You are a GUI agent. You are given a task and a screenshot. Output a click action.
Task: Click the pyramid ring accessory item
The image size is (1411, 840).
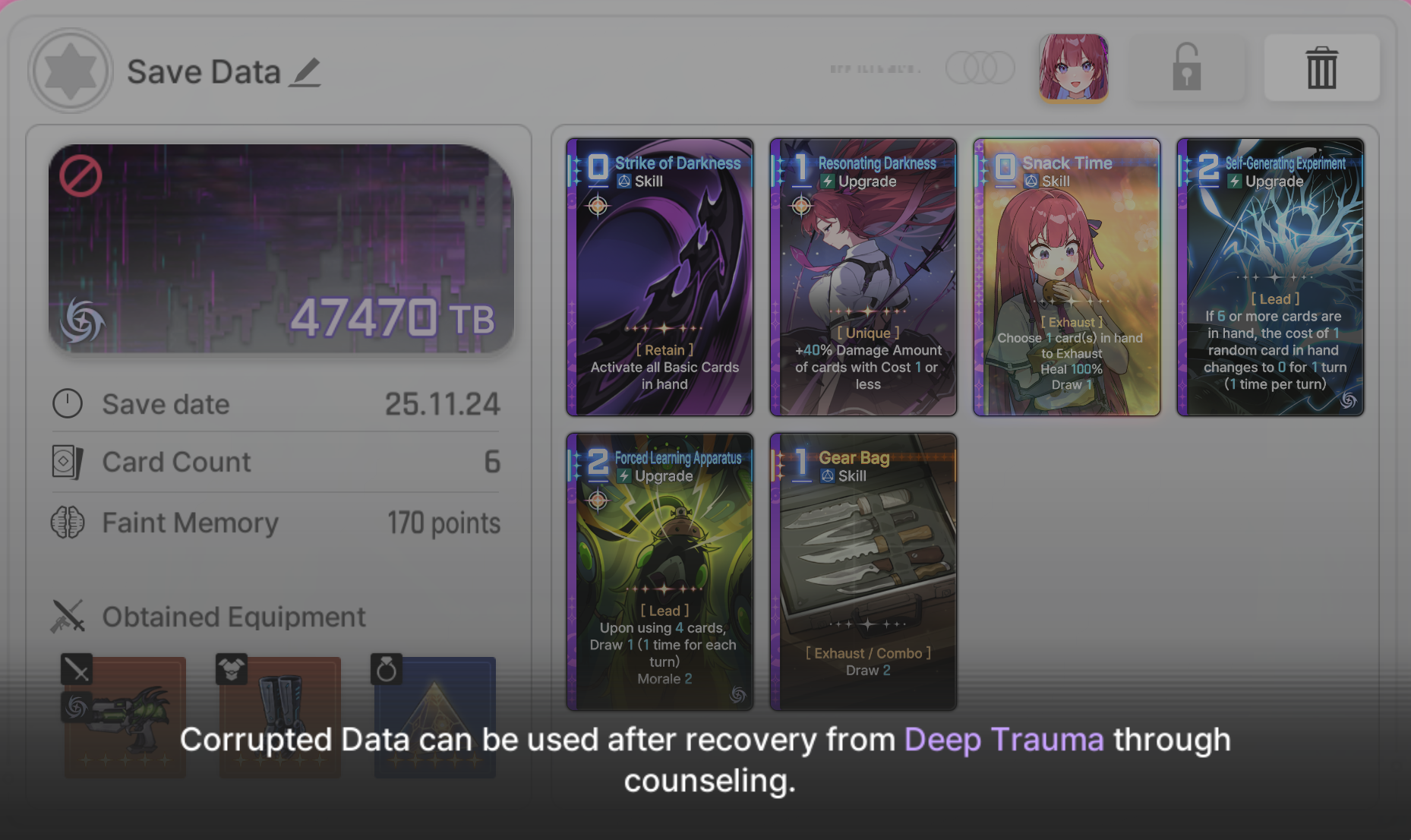click(435, 717)
